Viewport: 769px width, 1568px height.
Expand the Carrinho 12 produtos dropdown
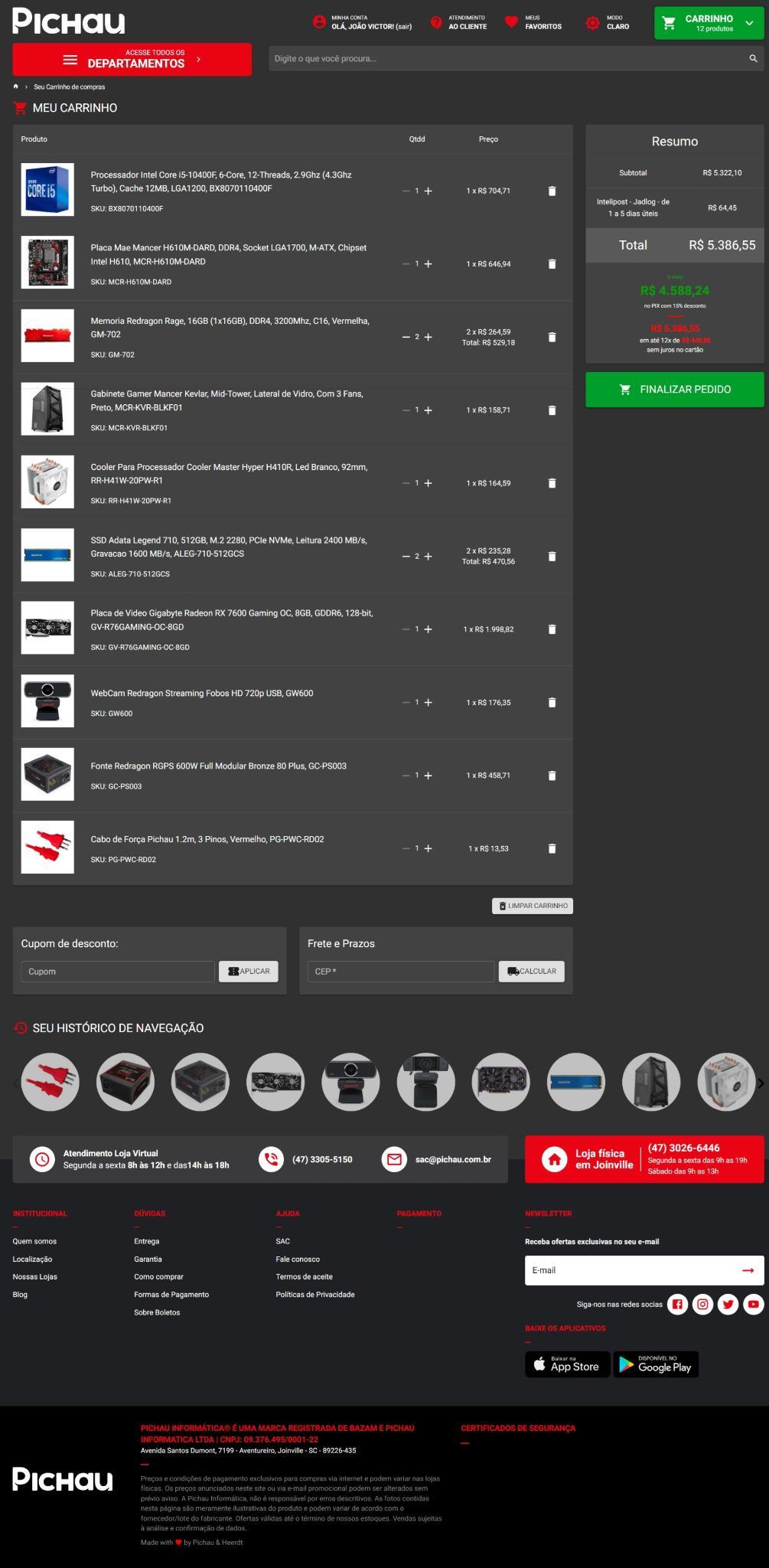click(709, 23)
